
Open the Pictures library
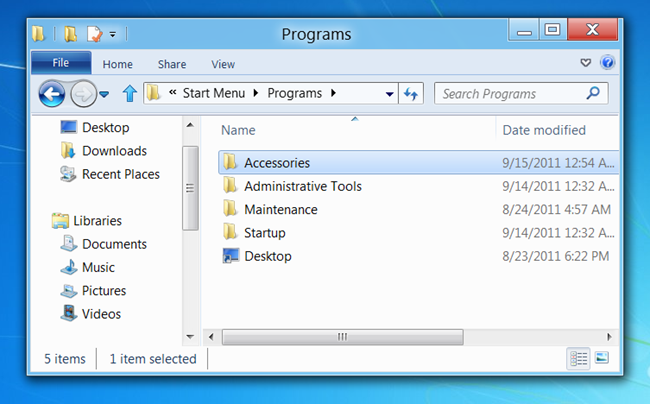pyautogui.click(x=104, y=290)
